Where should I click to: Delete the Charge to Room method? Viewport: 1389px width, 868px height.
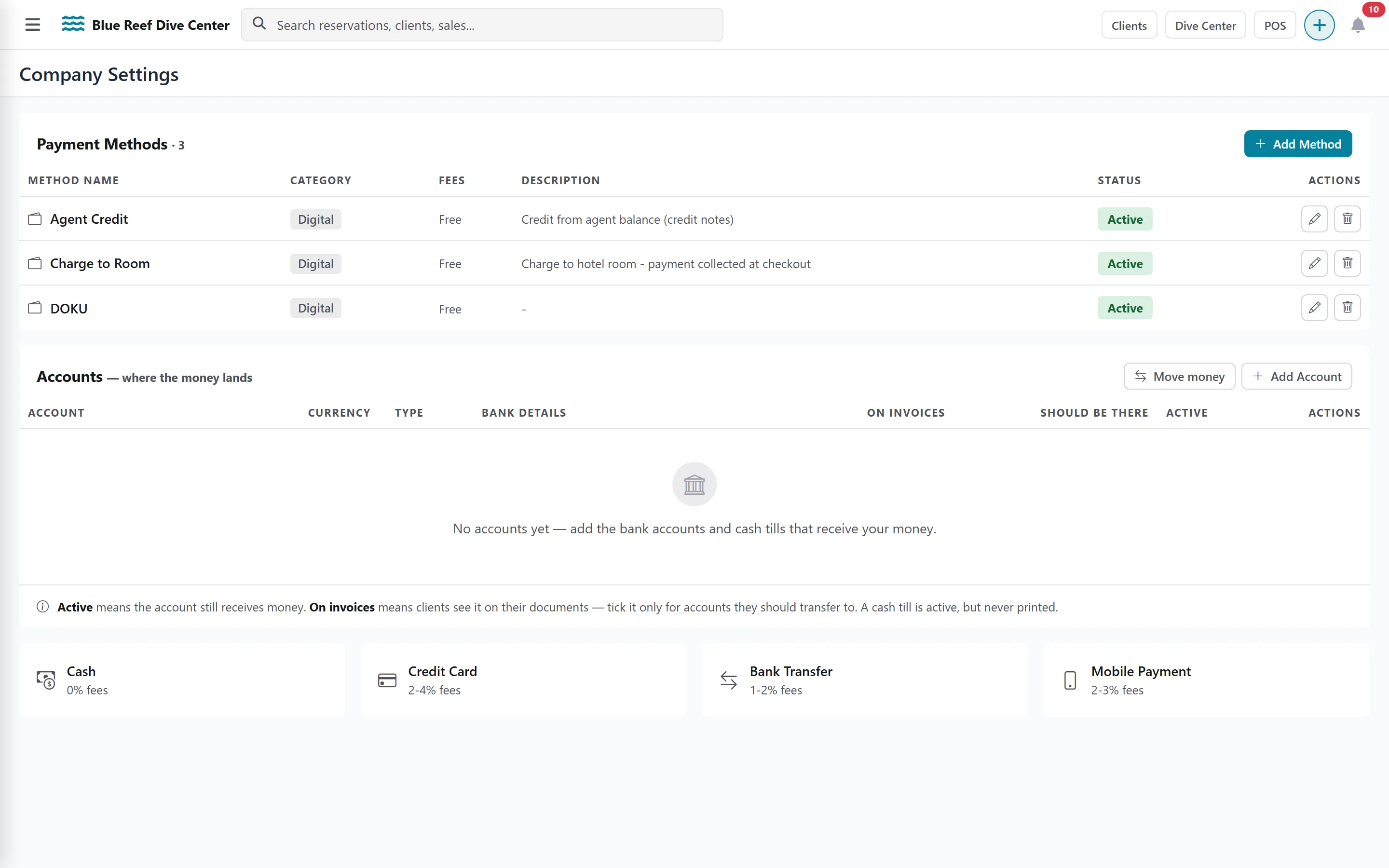(1347, 263)
